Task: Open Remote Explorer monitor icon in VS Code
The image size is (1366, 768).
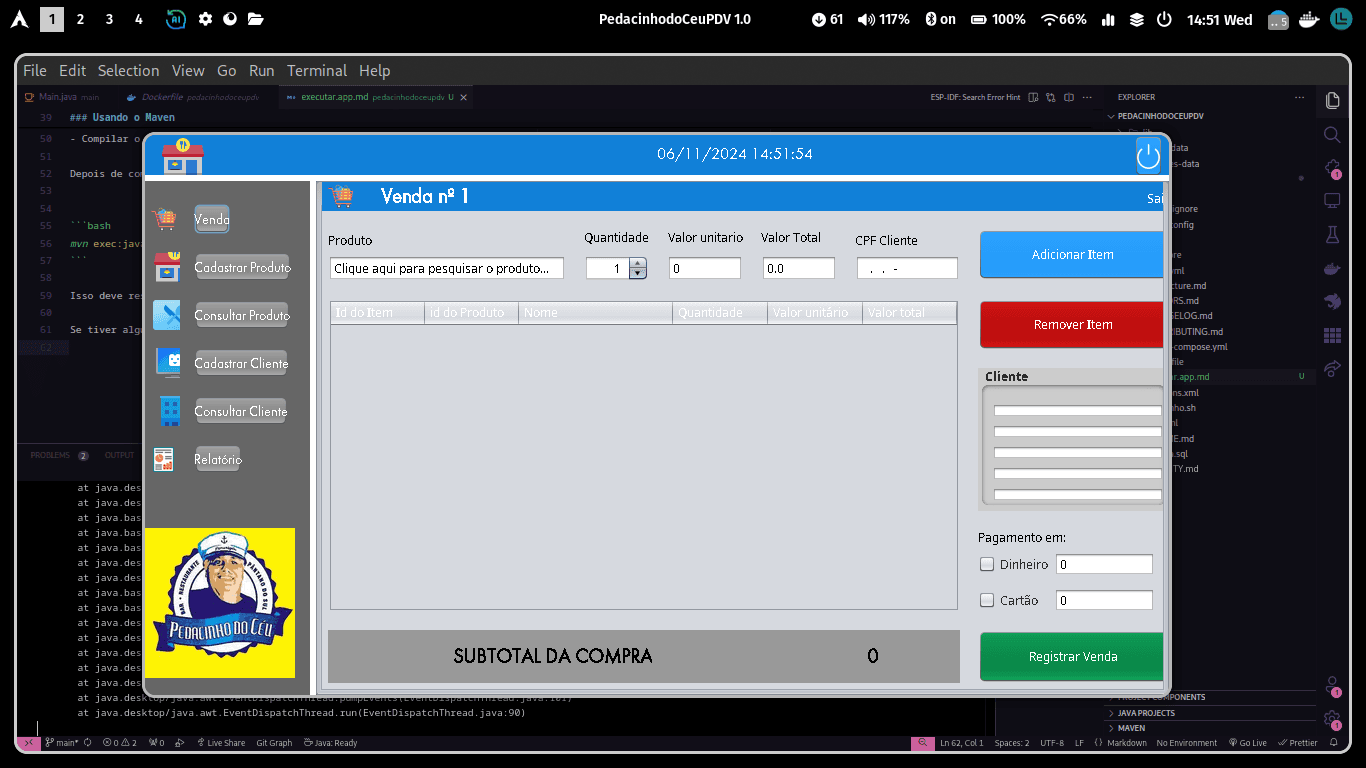Action: (1332, 201)
